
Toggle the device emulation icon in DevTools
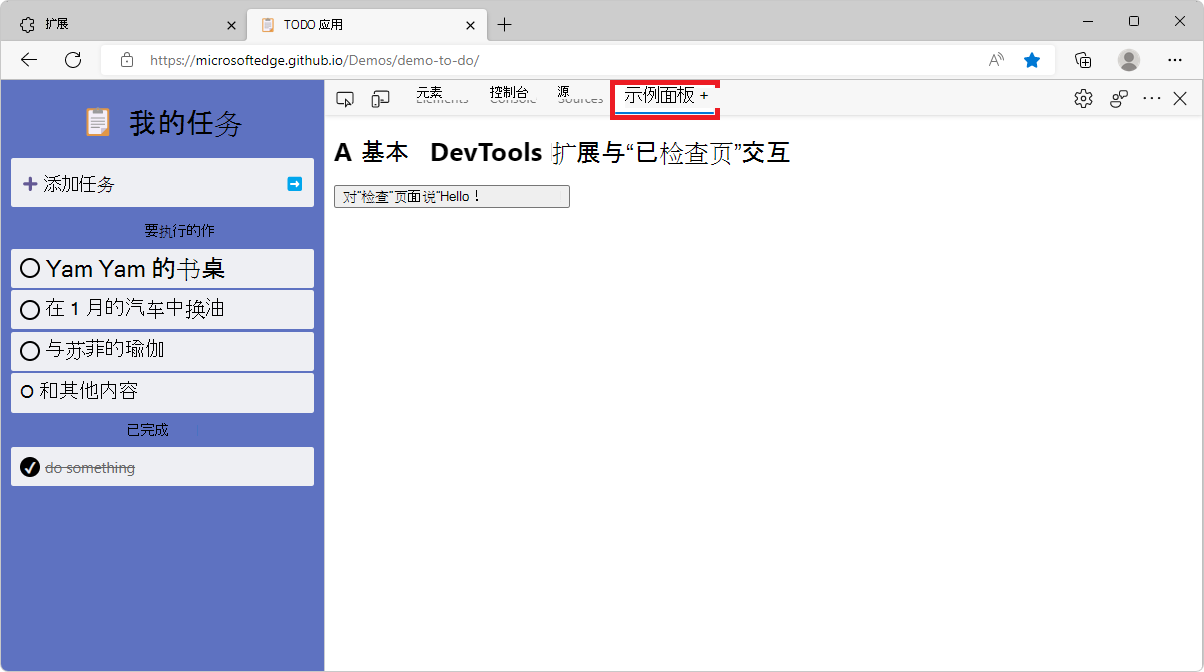point(380,98)
